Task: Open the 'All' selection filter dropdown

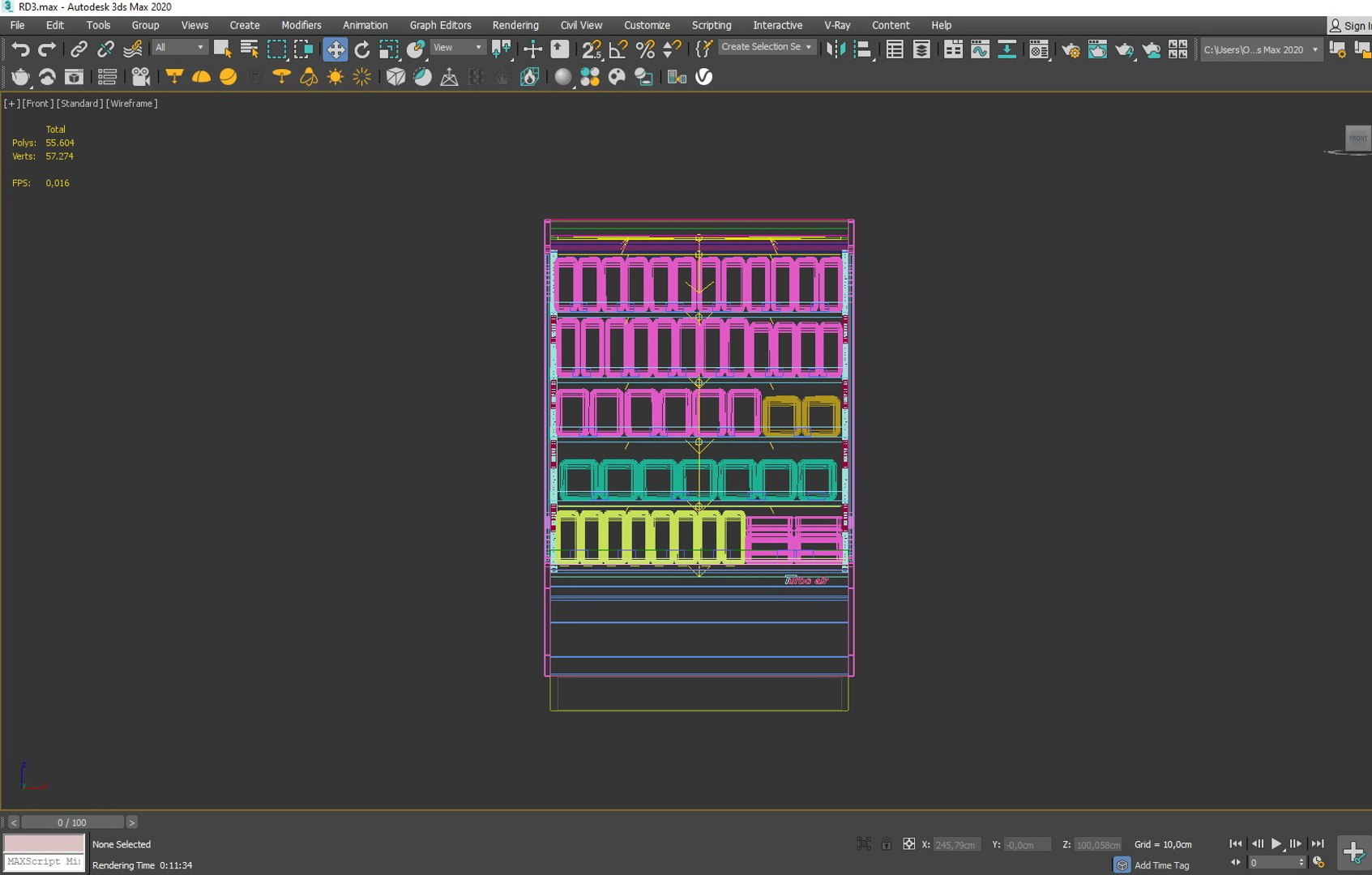Action: [180, 48]
